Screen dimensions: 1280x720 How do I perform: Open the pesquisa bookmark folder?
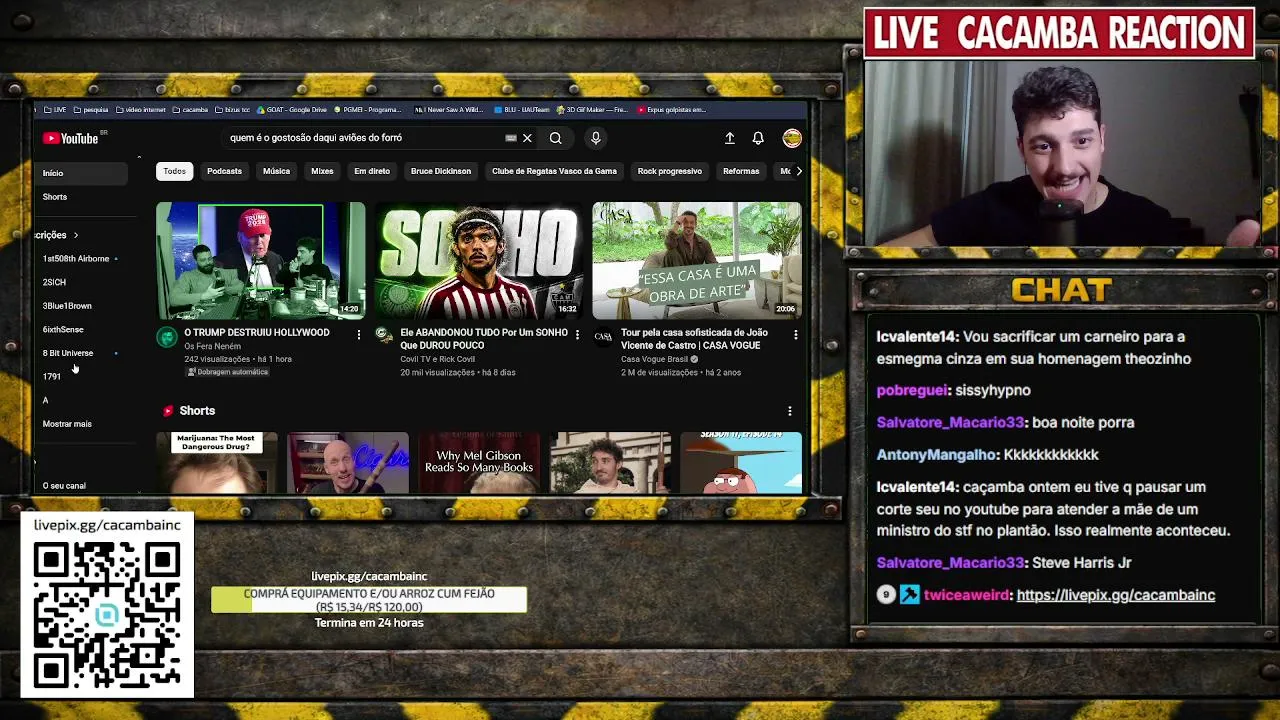(91, 110)
